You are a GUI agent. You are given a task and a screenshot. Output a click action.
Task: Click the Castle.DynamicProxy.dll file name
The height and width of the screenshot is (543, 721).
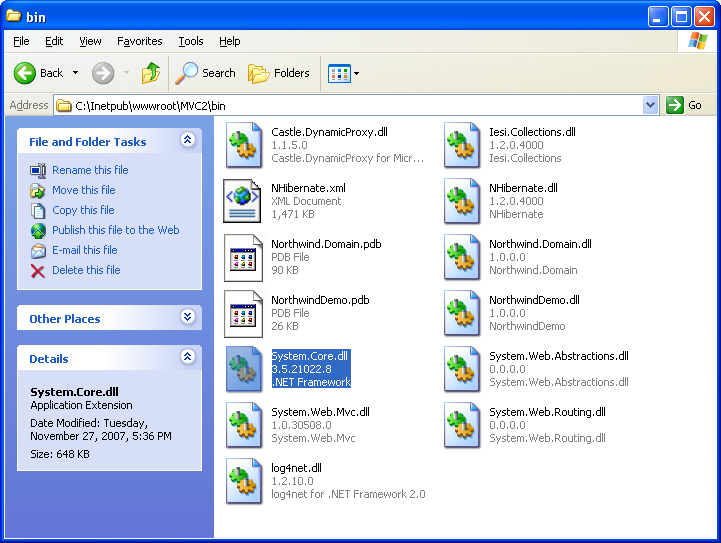[329, 132]
